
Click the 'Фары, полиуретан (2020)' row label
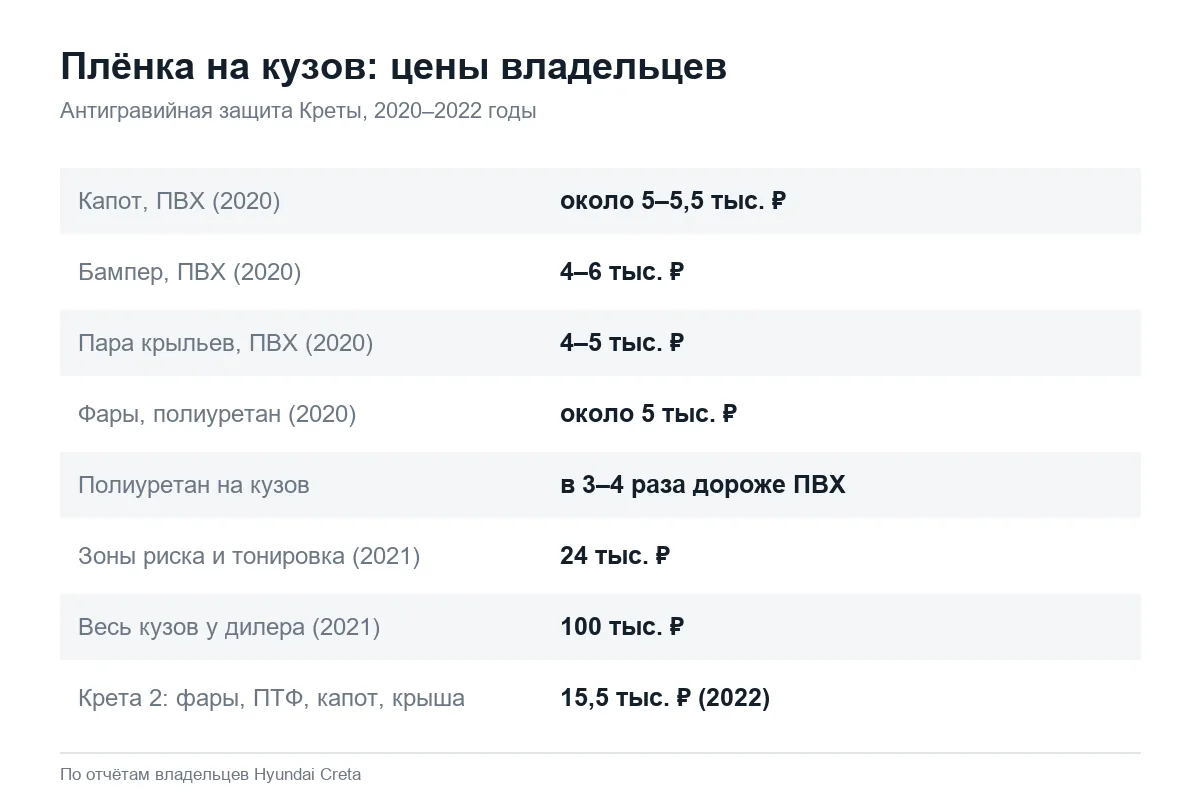pyautogui.click(x=217, y=414)
